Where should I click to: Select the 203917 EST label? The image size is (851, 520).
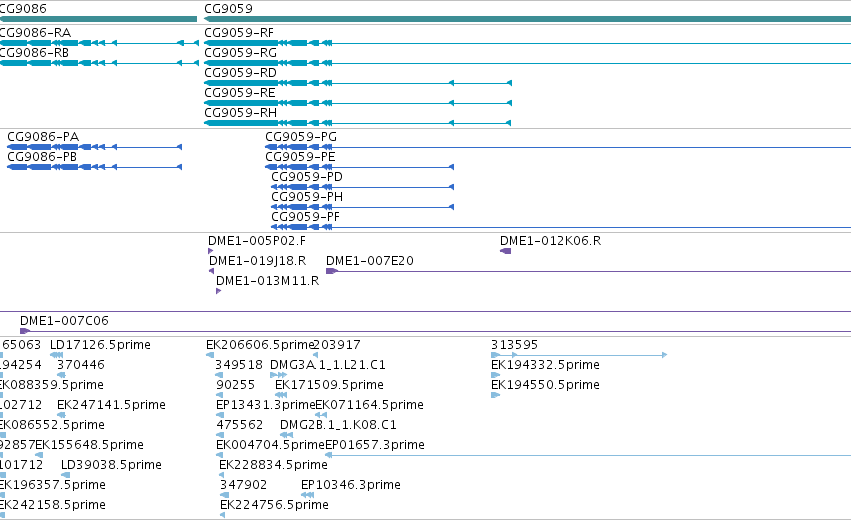click(x=336, y=345)
